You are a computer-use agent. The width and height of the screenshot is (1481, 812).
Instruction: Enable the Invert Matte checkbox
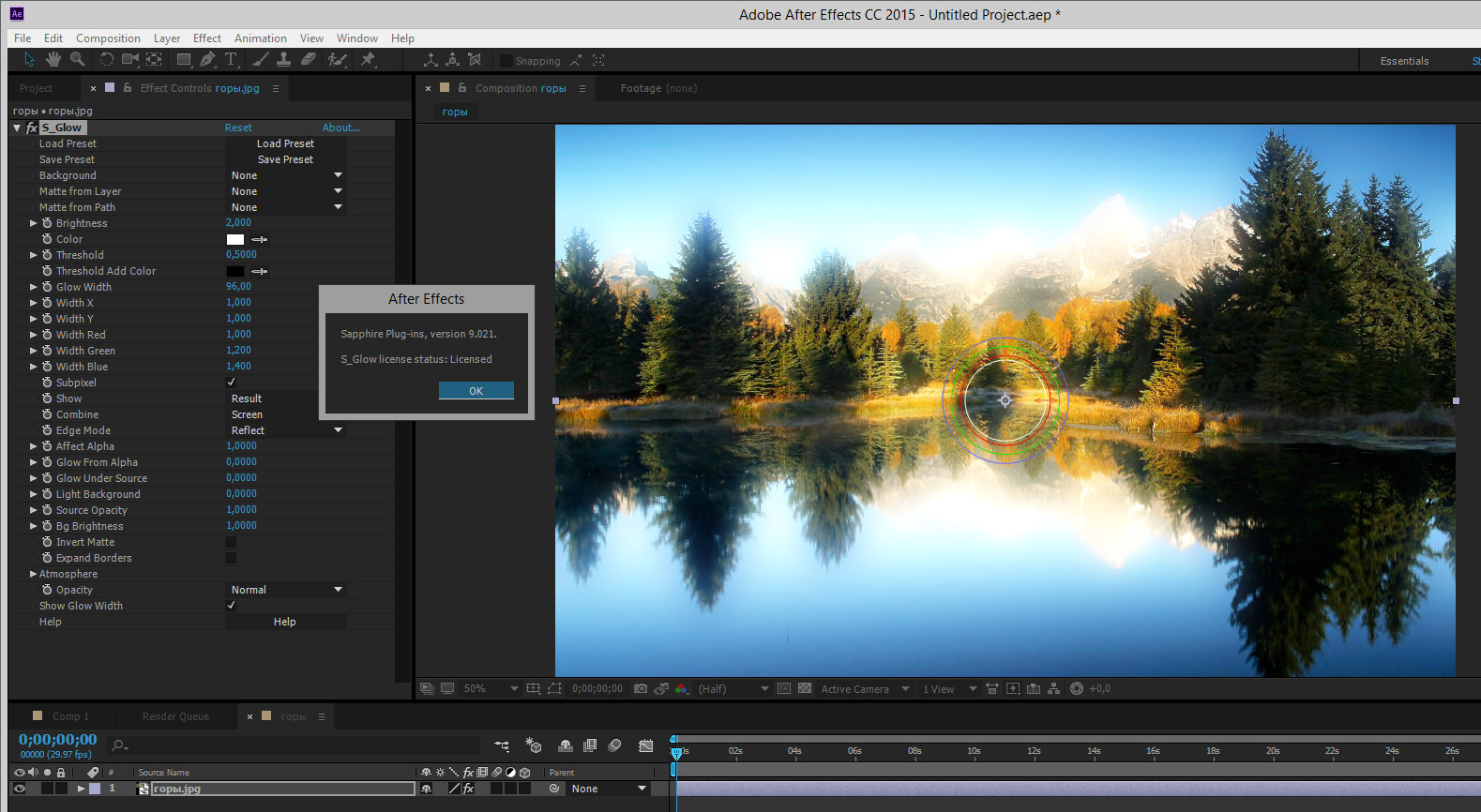231,542
